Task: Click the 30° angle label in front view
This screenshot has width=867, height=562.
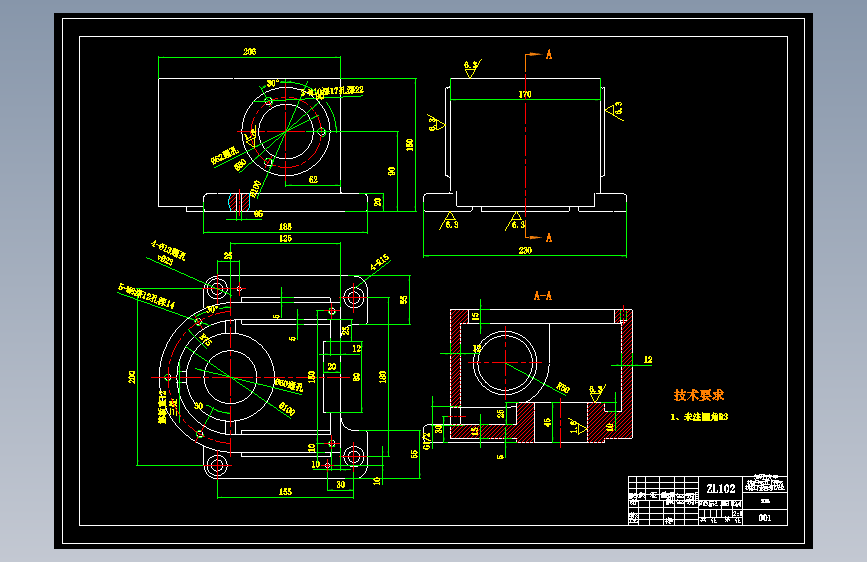Action: [273, 83]
